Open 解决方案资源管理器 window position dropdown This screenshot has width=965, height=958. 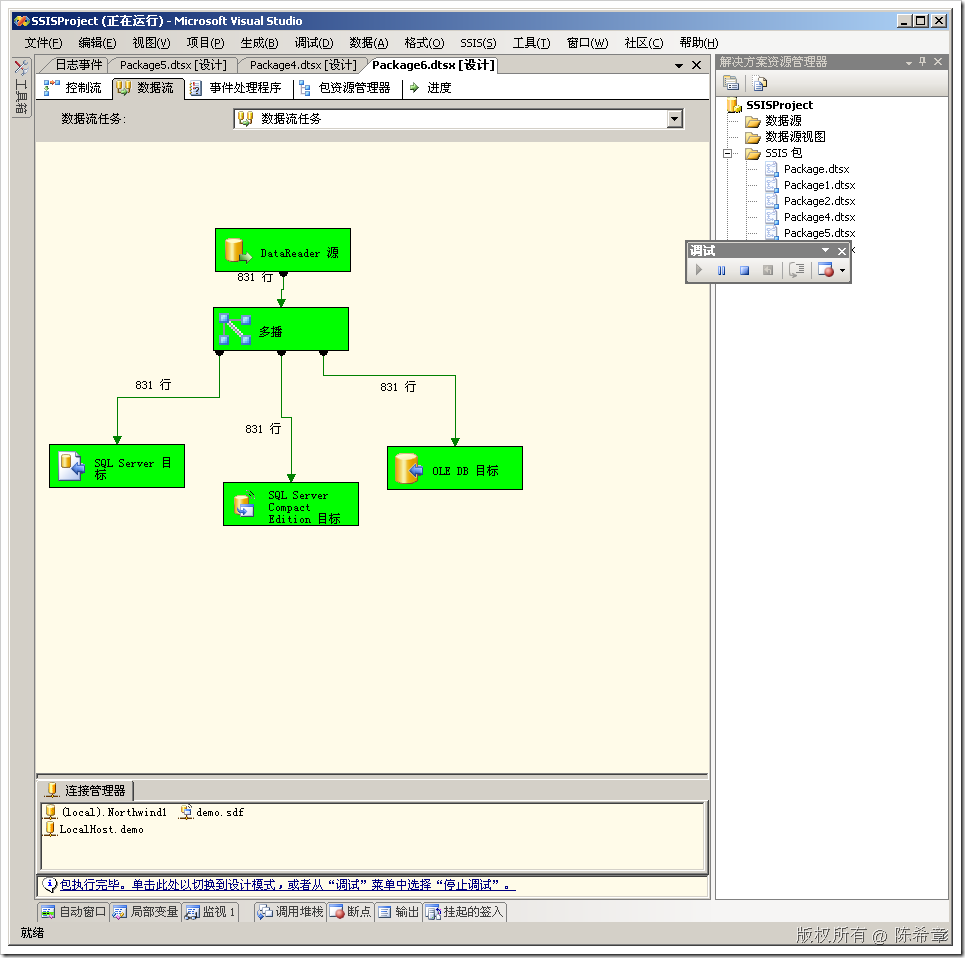[908, 62]
